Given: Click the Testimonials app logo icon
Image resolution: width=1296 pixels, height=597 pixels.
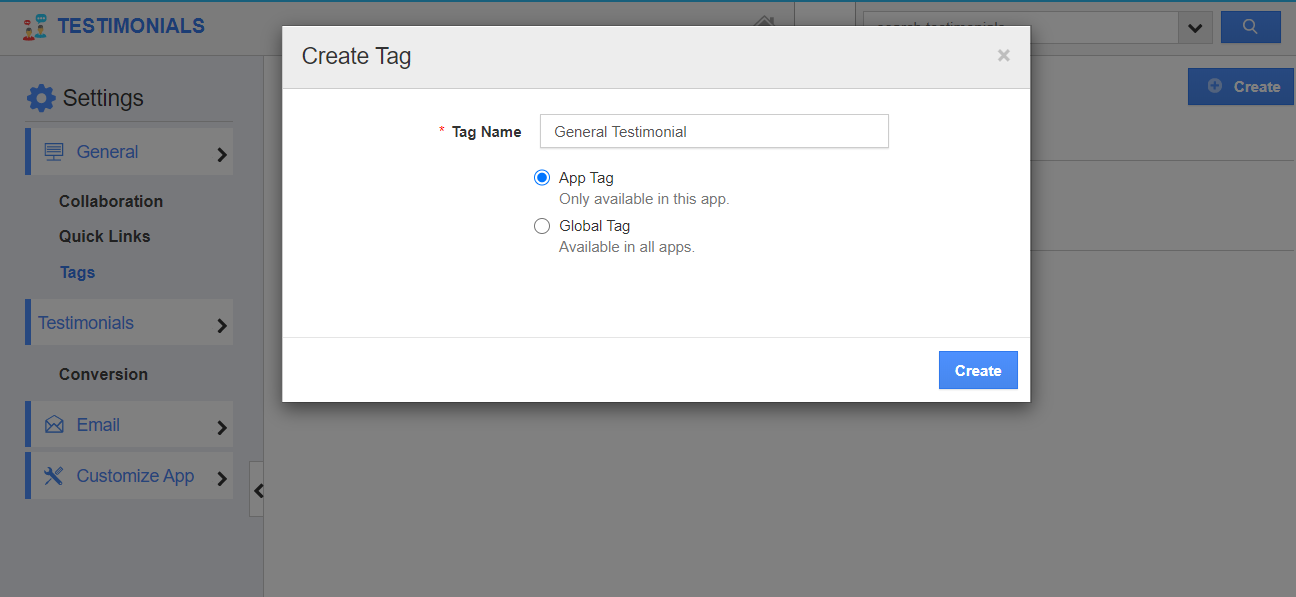Looking at the screenshot, I should tap(34, 27).
